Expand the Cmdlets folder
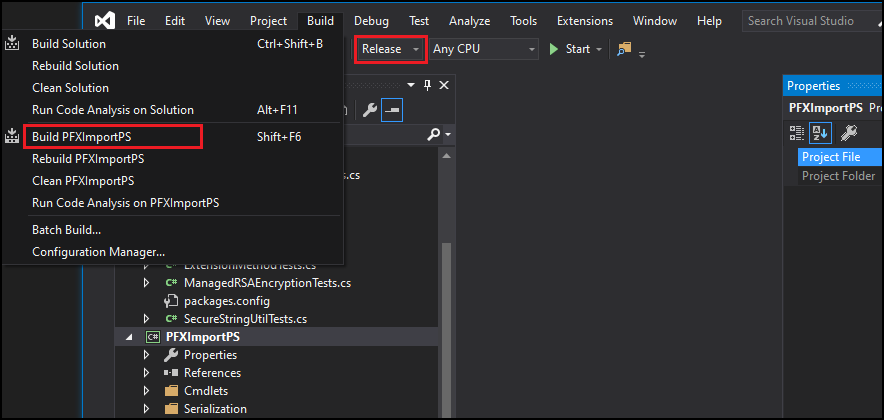This screenshot has height=420, width=884. [147, 391]
